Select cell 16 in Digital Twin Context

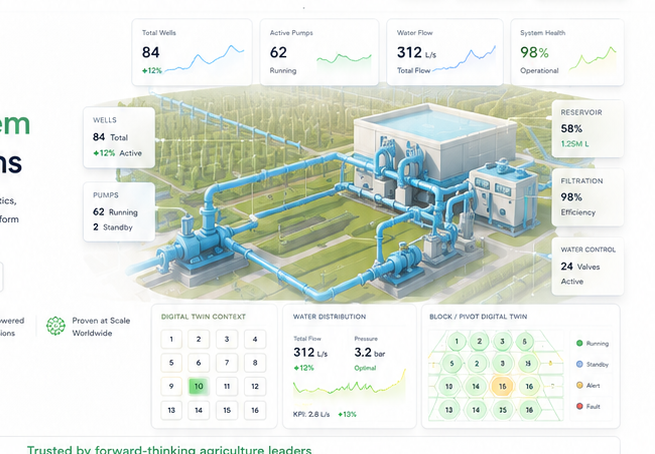[x=255, y=410]
